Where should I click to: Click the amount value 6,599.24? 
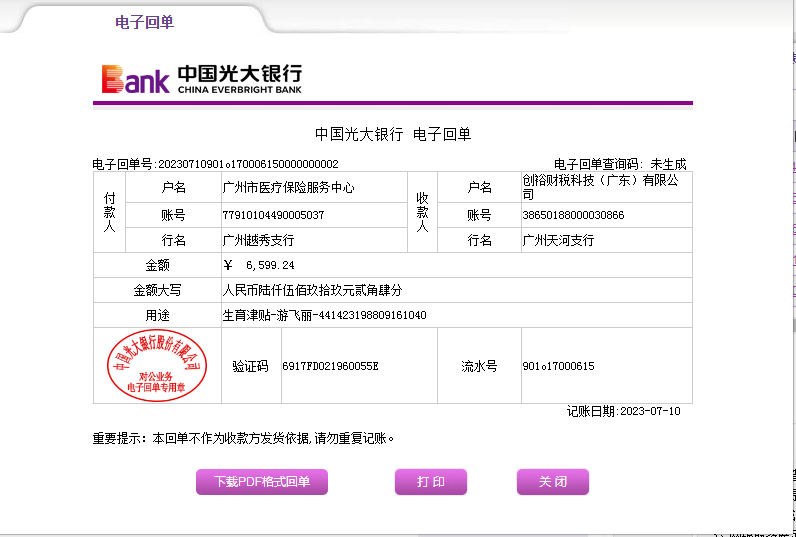(270, 265)
